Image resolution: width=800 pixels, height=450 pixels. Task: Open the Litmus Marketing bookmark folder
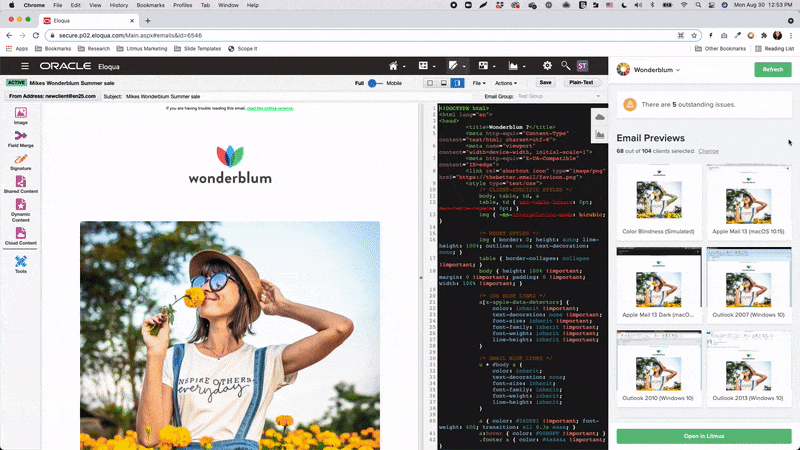(x=142, y=48)
